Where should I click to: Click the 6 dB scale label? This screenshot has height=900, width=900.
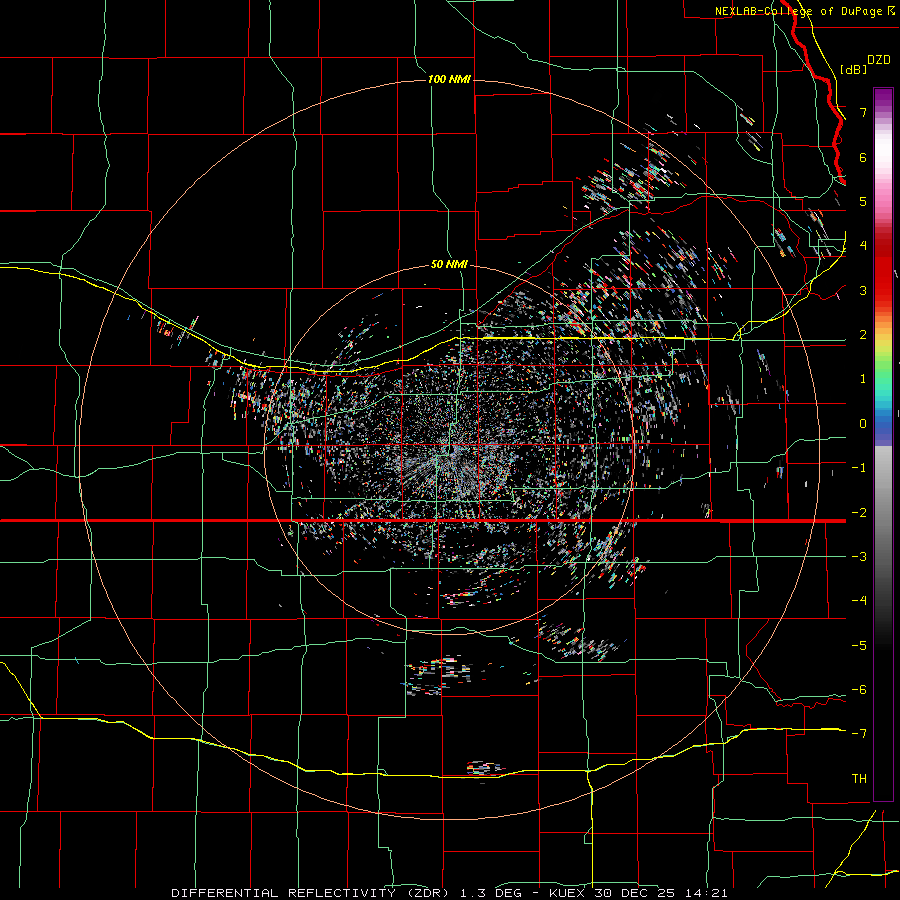[863, 157]
